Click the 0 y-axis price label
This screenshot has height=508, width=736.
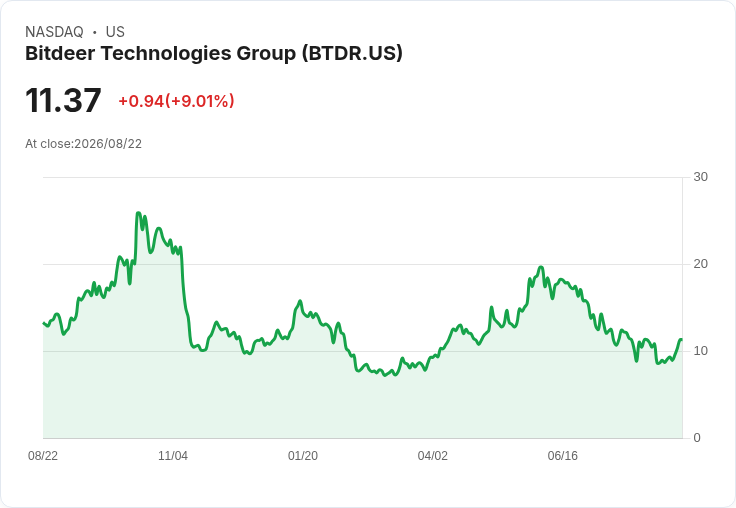[x=697, y=438]
